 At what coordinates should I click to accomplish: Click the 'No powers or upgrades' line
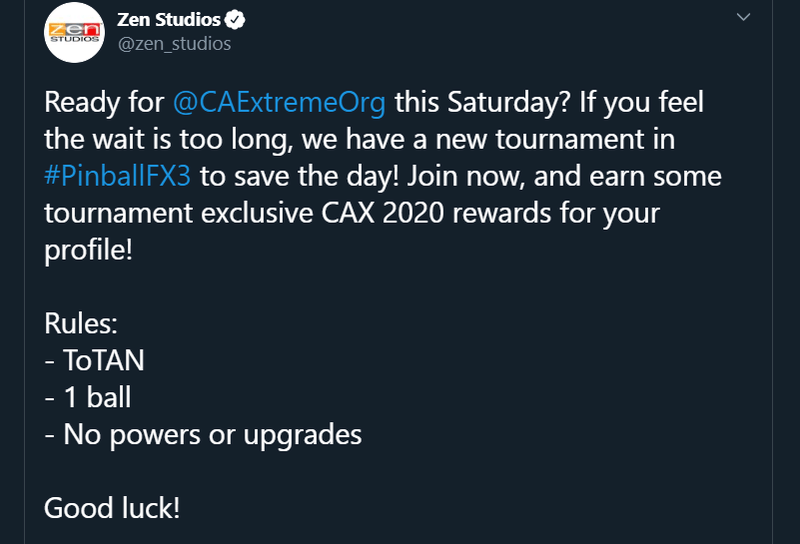212,434
